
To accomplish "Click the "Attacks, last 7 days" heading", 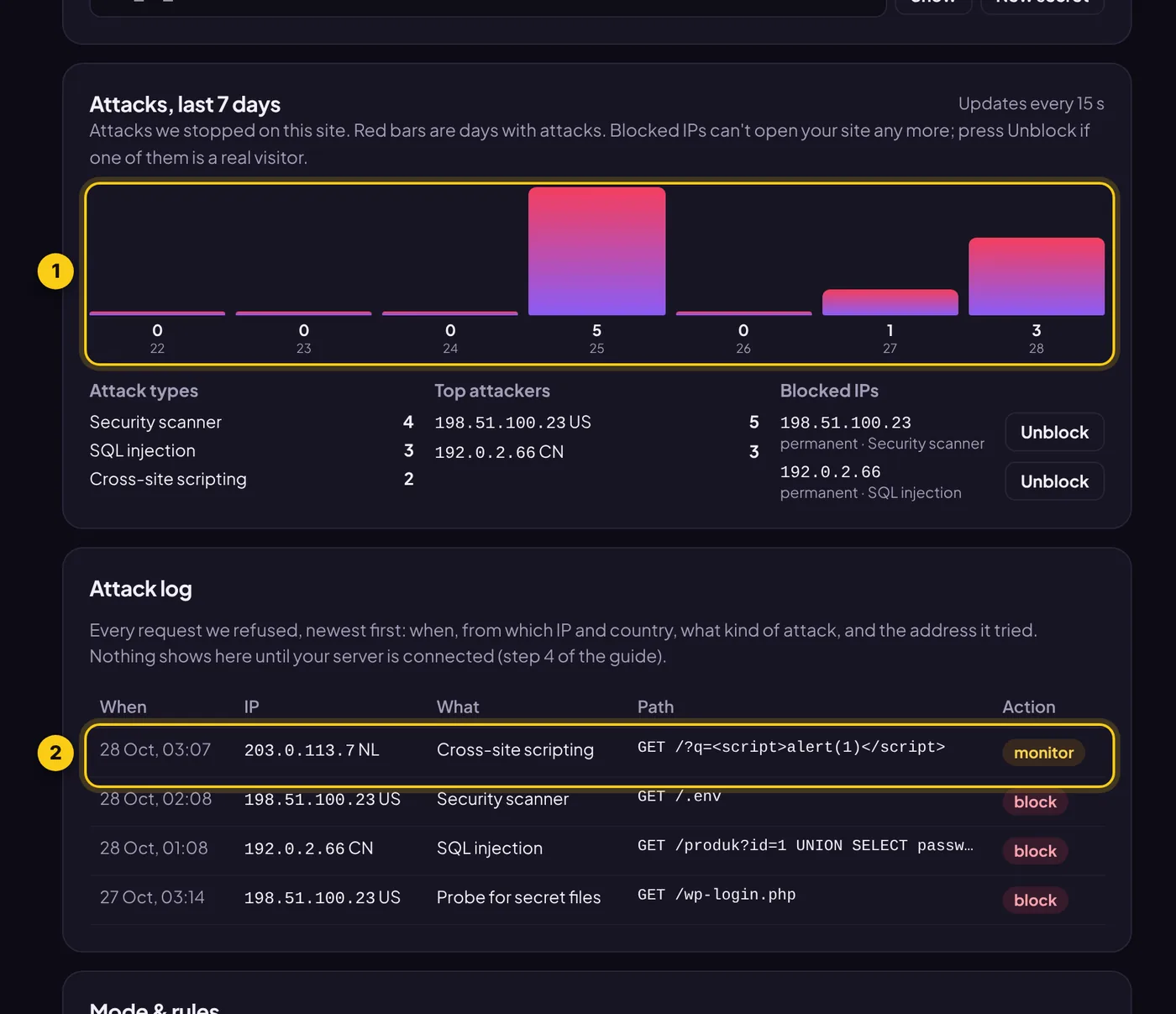I will tap(185, 104).
